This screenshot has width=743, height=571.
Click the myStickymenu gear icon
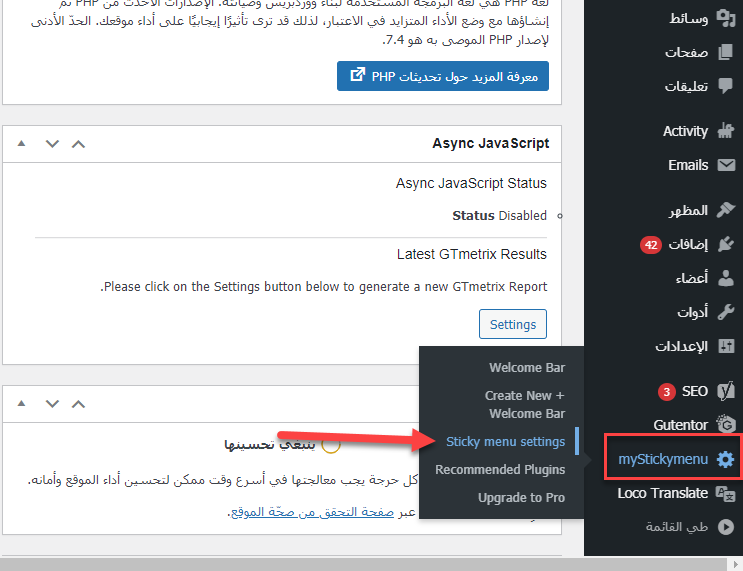click(x=725, y=459)
